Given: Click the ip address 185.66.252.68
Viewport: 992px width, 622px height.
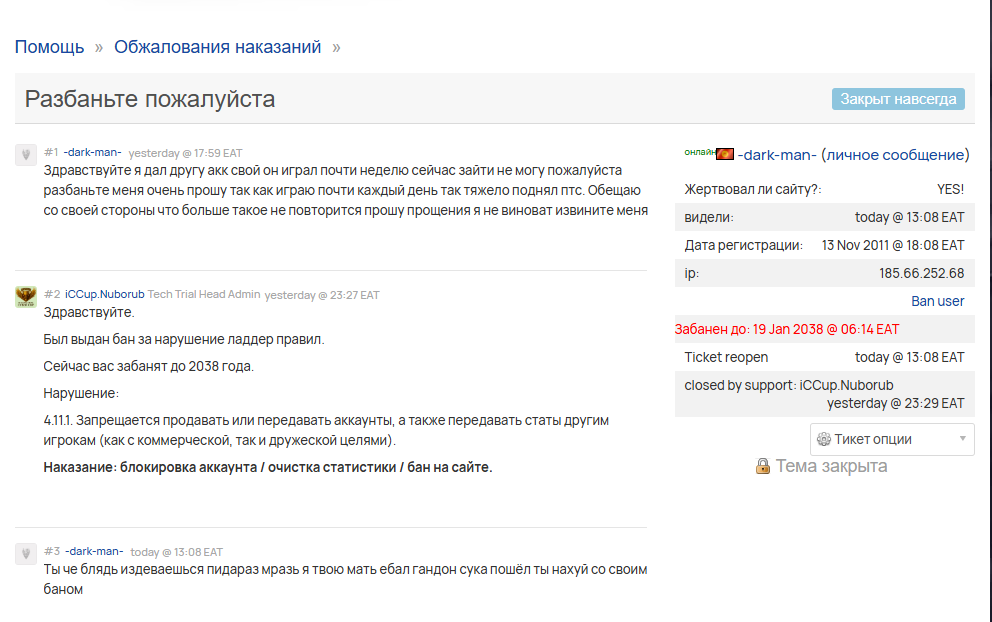Looking at the screenshot, I should tap(921, 273).
